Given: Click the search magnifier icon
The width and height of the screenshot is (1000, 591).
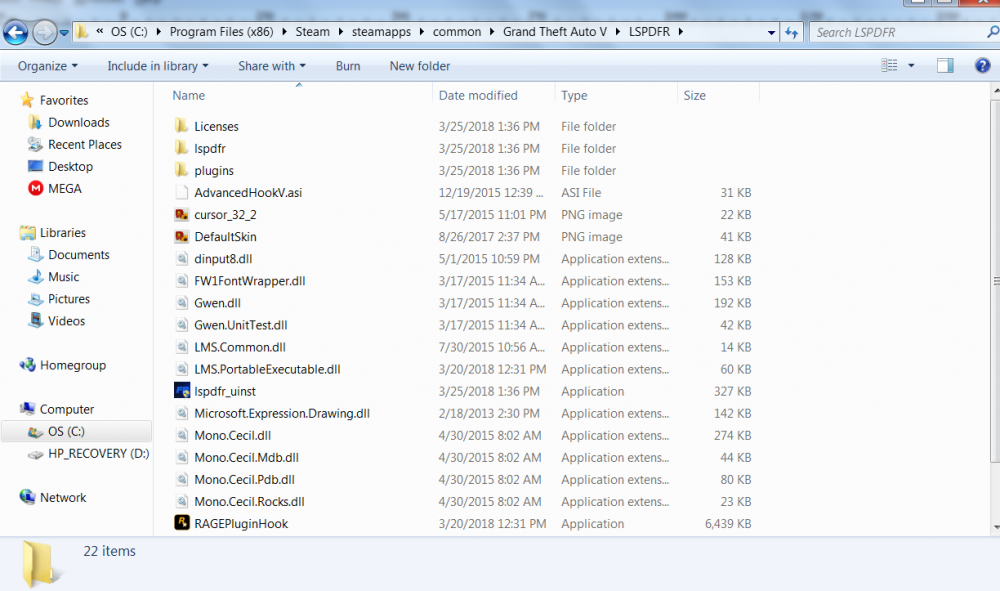Looking at the screenshot, I should (x=992, y=31).
